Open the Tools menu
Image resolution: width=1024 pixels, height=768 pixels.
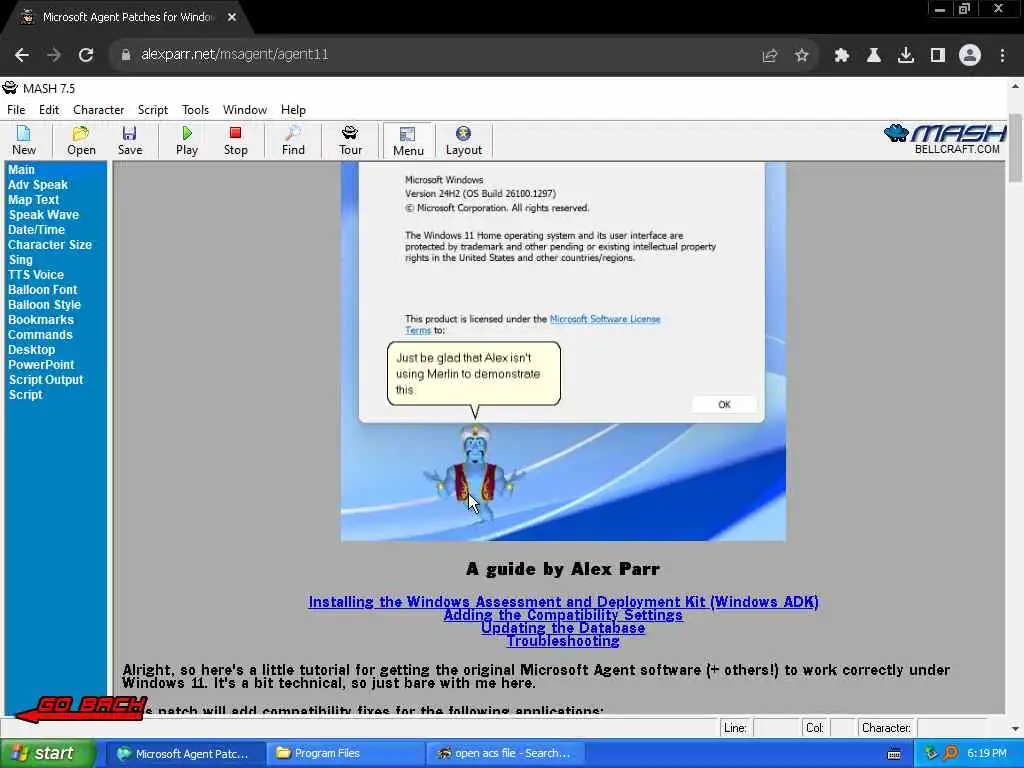pos(195,110)
